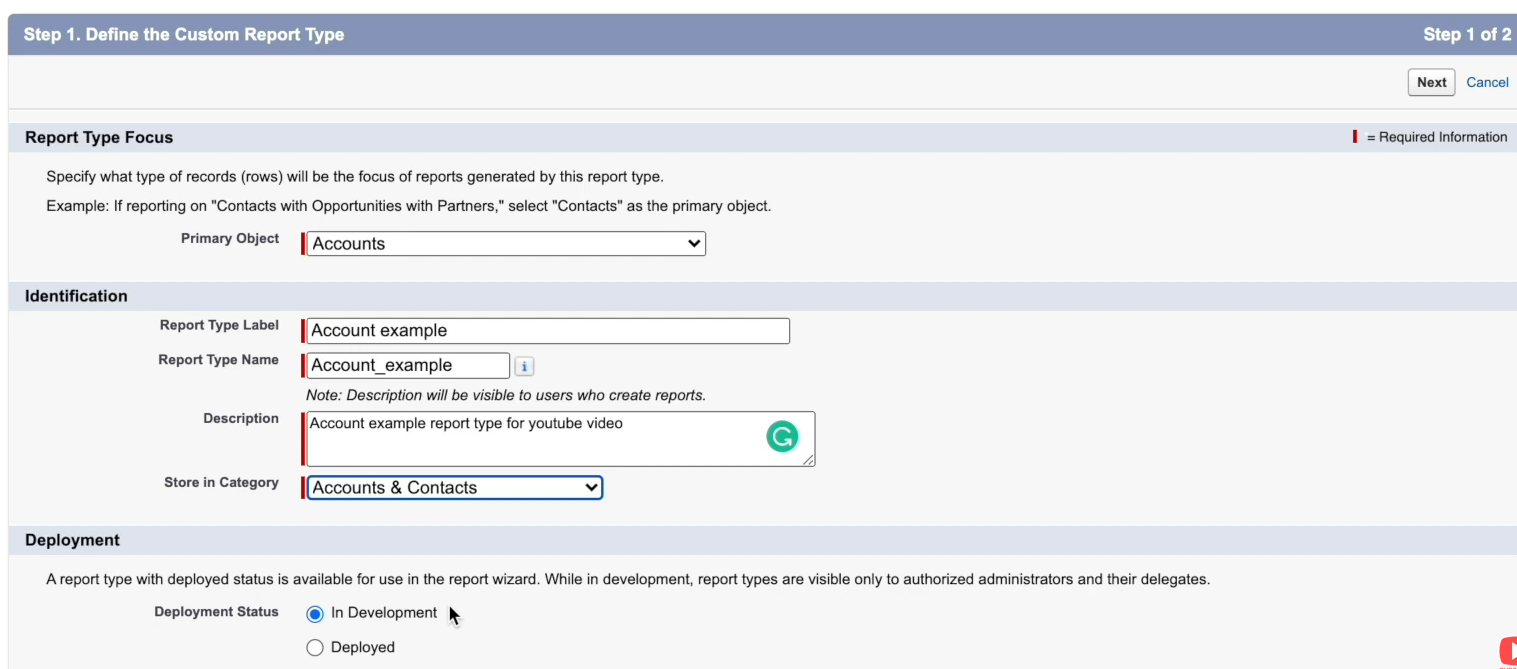This screenshot has width=1517, height=669.
Task: Click the red required marker beside Report Type Label
Action: (302, 330)
